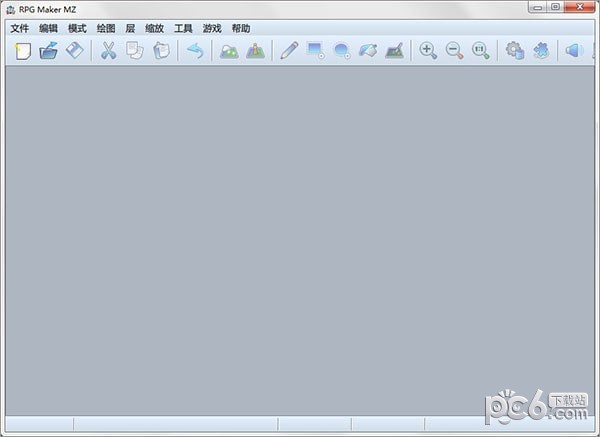The image size is (600, 437).
Task: Undo with the blue arrow icon
Action: pyautogui.click(x=195, y=51)
